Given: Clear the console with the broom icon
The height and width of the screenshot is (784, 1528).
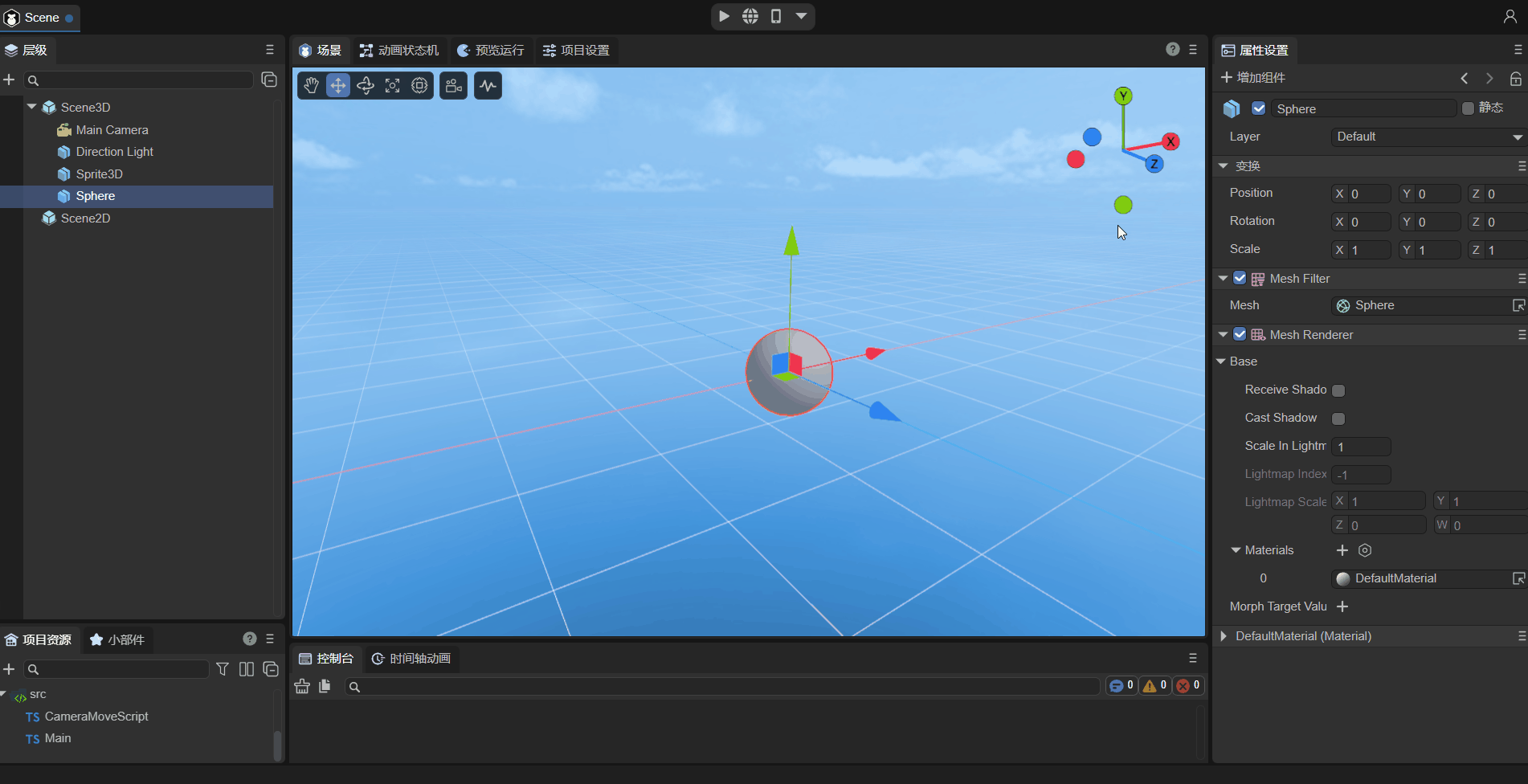Looking at the screenshot, I should coord(302,686).
